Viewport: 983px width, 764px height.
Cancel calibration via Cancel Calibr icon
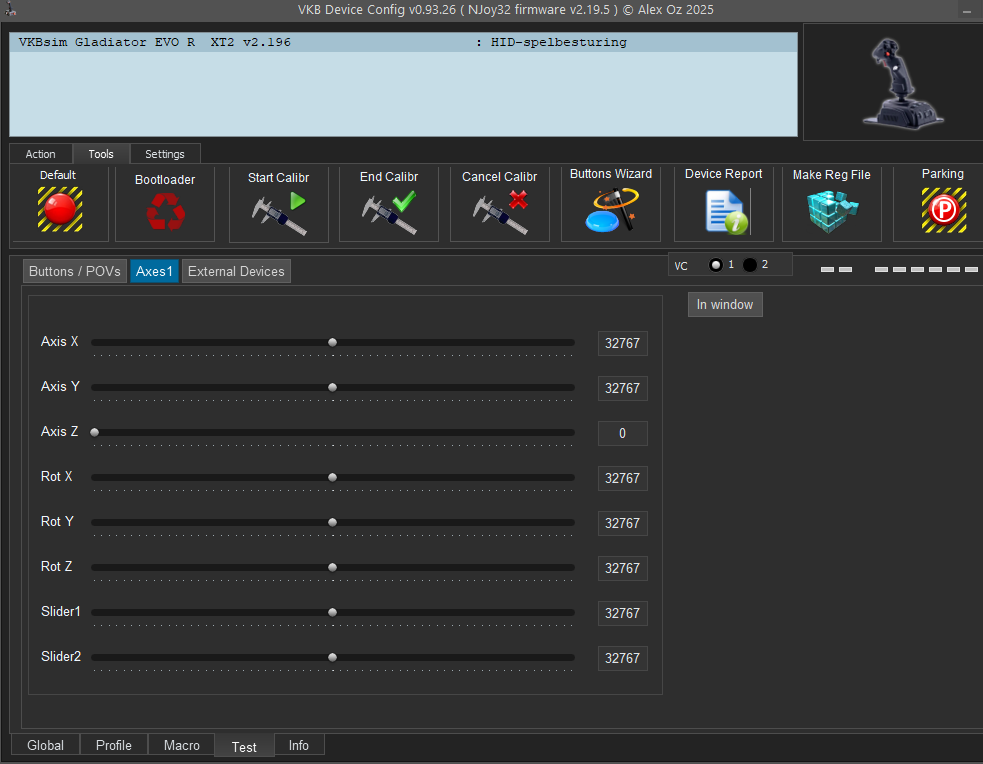[500, 213]
